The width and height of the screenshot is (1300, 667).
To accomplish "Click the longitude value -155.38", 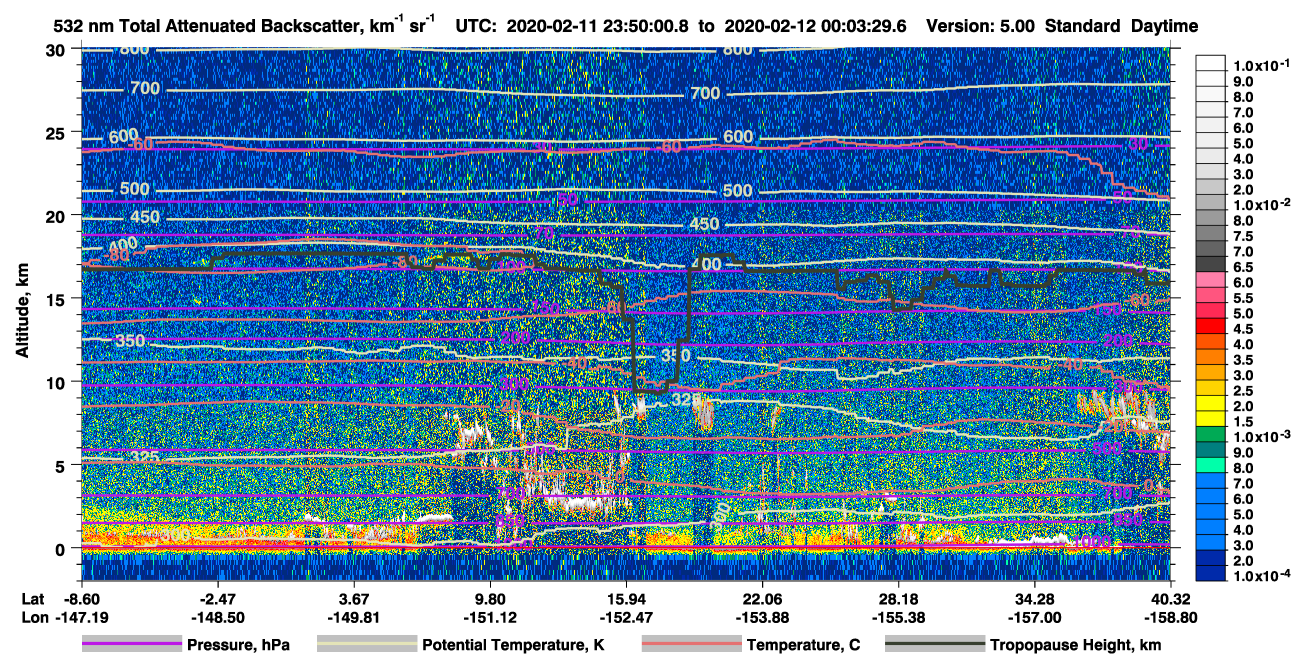I will [x=898, y=617].
